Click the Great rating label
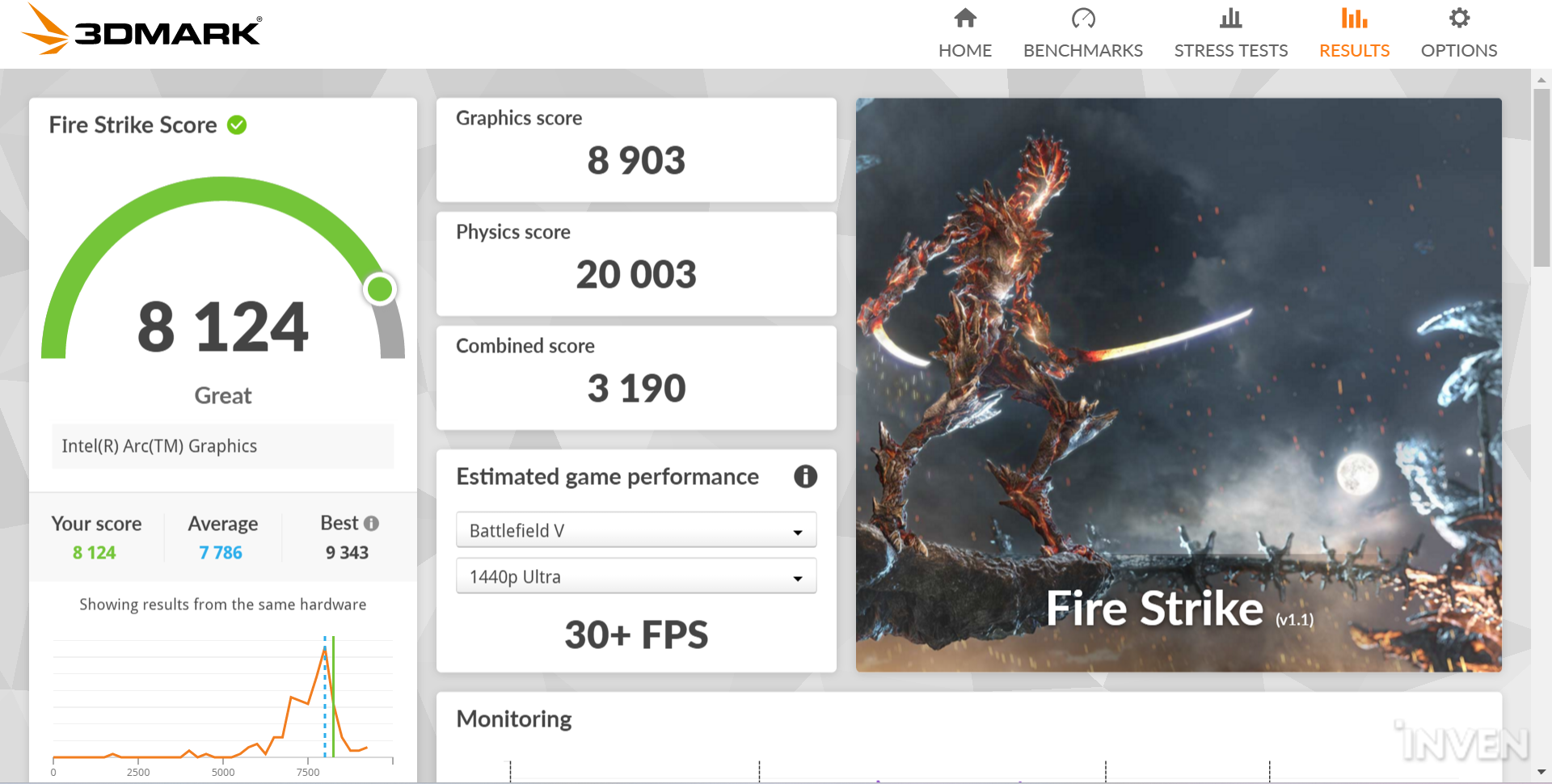Viewport: 1552px width, 784px height. point(223,395)
